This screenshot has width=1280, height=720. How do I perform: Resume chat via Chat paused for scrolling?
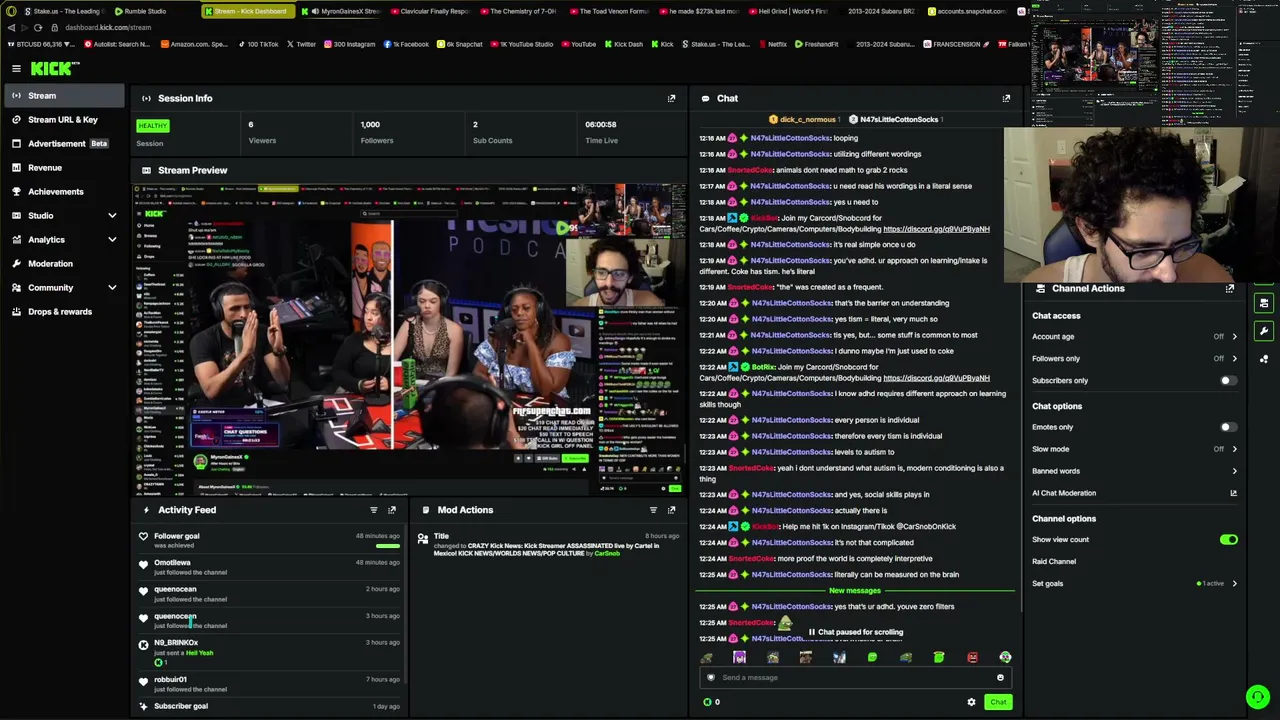855,632
